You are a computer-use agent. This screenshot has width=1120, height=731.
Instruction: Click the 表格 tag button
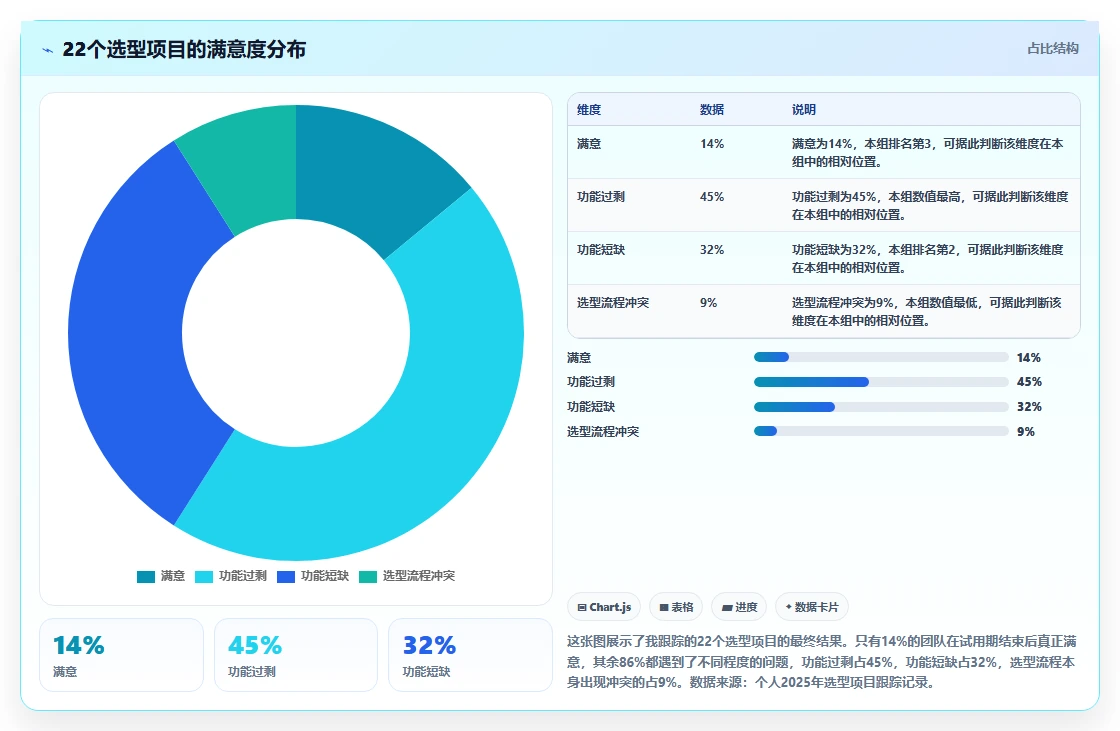click(x=676, y=607)
